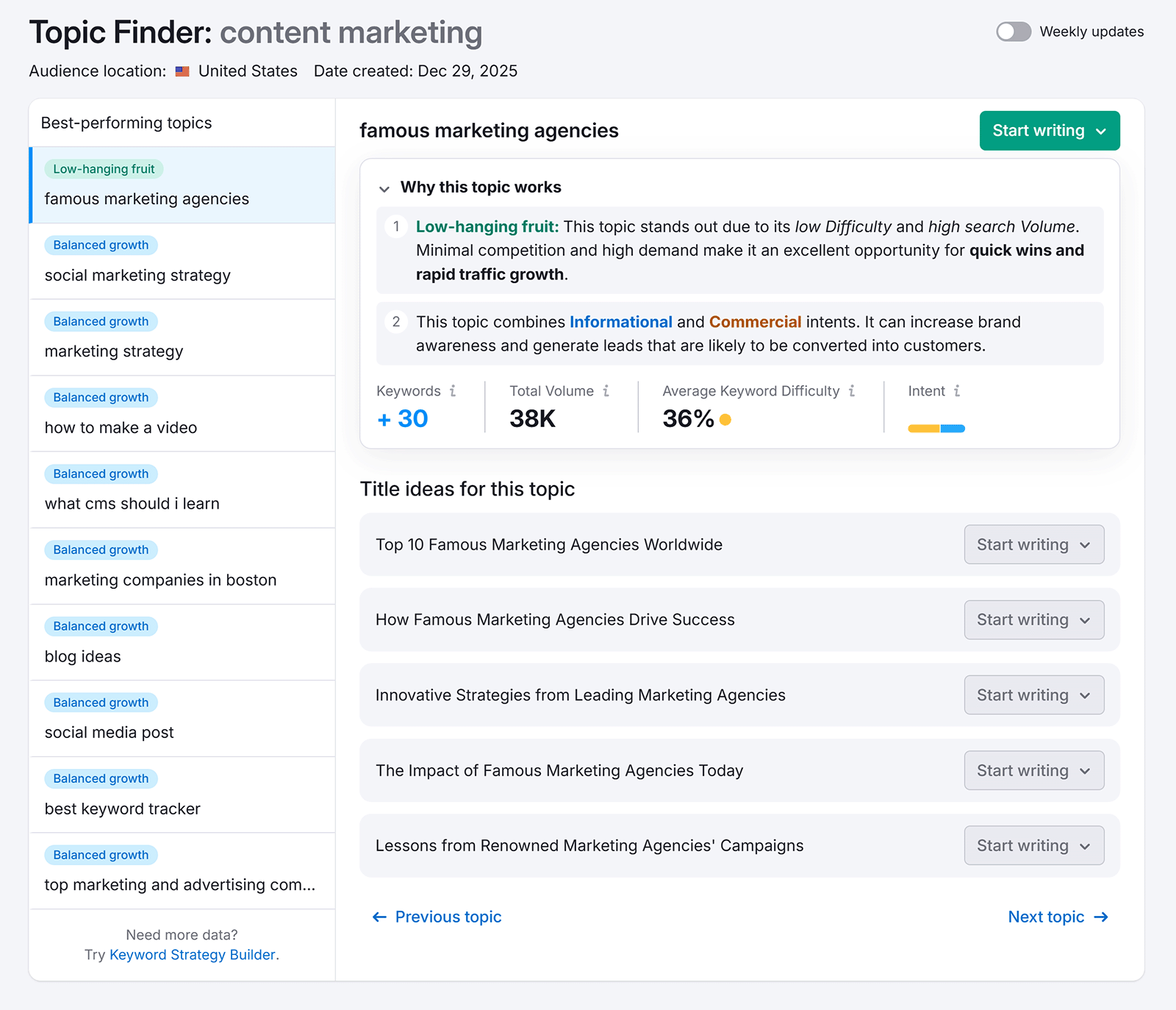The width and height of the screenshot is (1176, 1010).
Task: Expand Start writing options for Top 10 title
Action: tap(1084, 545)
